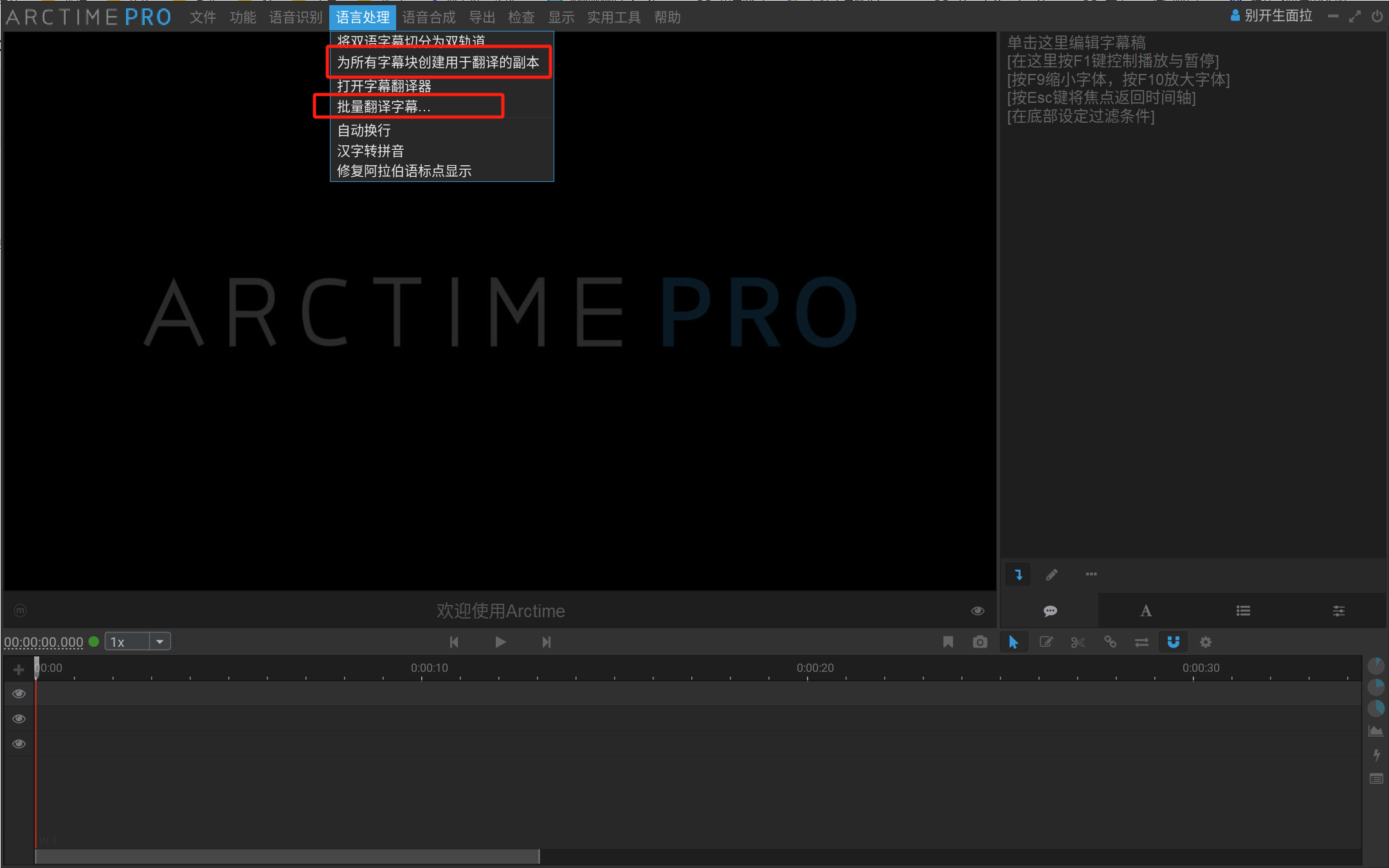This screenshot has width=1389, height=868.
Task: Toggle visibility of second subtitle track
Action: [19, 719]
